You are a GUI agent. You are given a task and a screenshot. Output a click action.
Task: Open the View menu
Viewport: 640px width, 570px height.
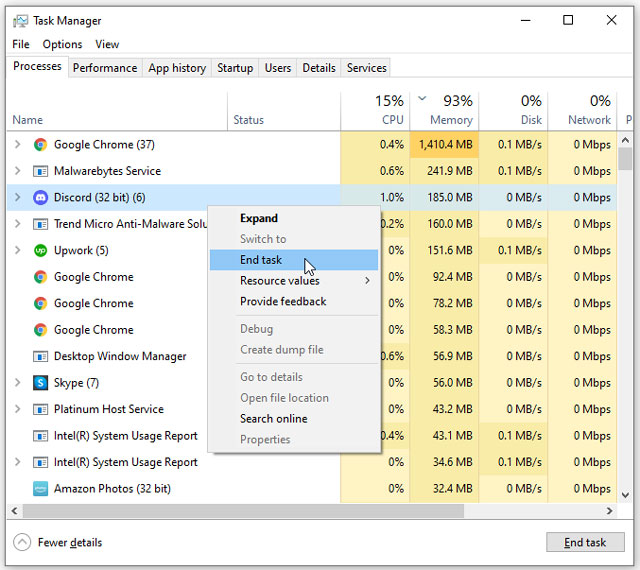[107, 44]
